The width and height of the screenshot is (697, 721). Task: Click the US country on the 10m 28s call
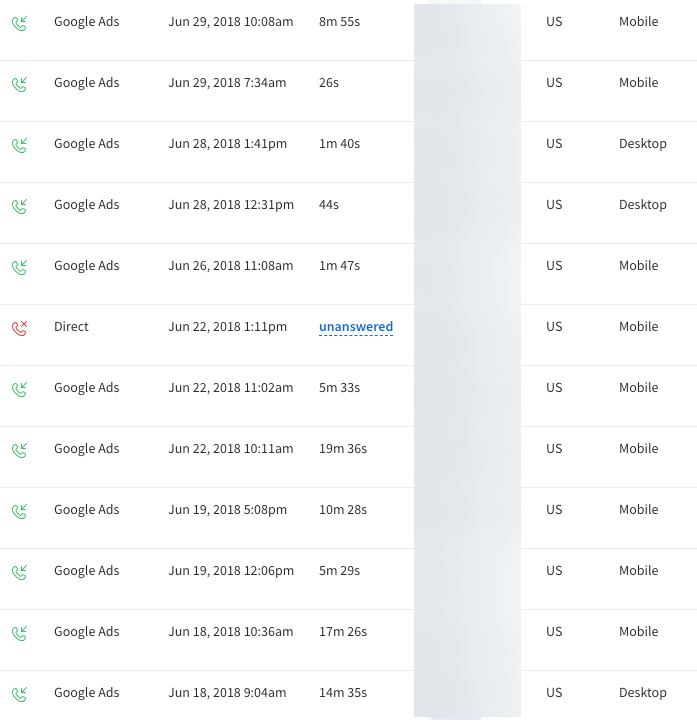[x=554, y=510]
